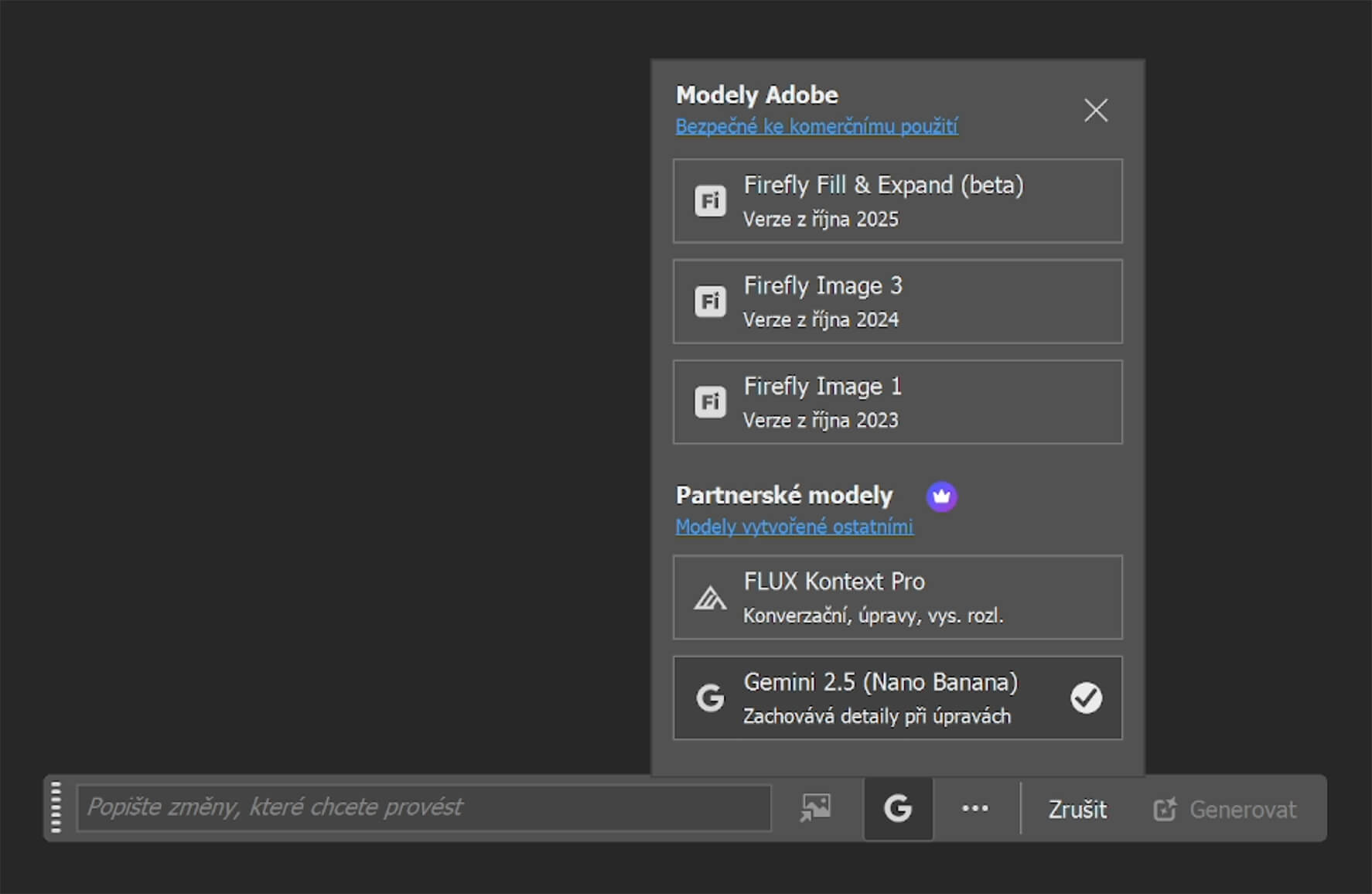Click the reference image icon in taskbar
The height and width of the screenshot is (894, 1372).
coord(815,808)
